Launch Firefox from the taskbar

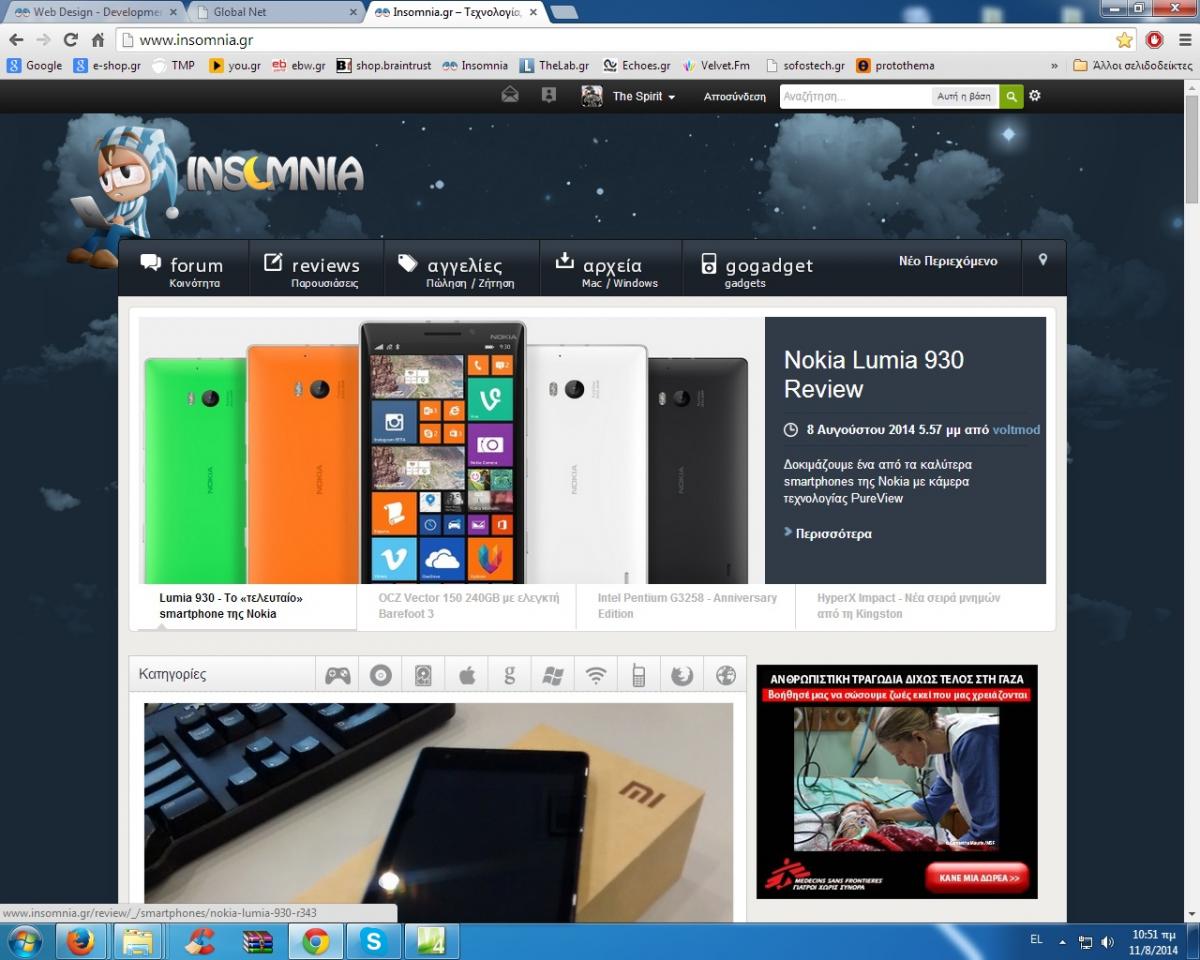point(81,941)
